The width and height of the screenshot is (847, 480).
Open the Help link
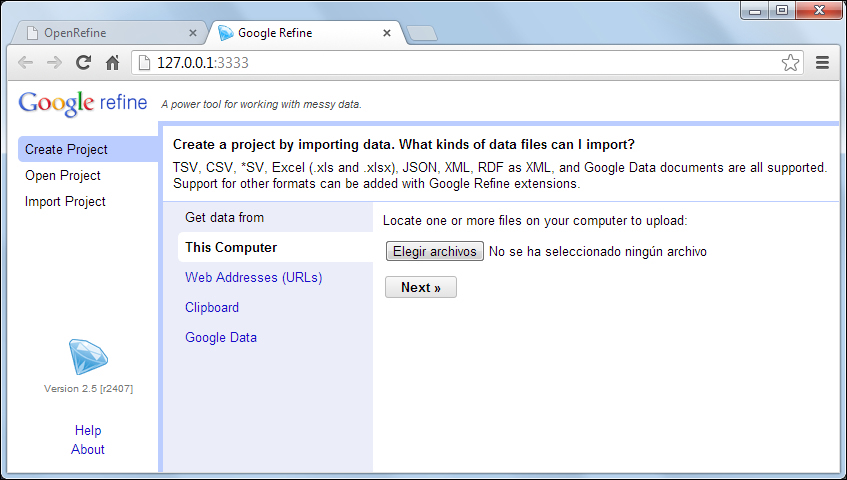(x=88, y=430)
